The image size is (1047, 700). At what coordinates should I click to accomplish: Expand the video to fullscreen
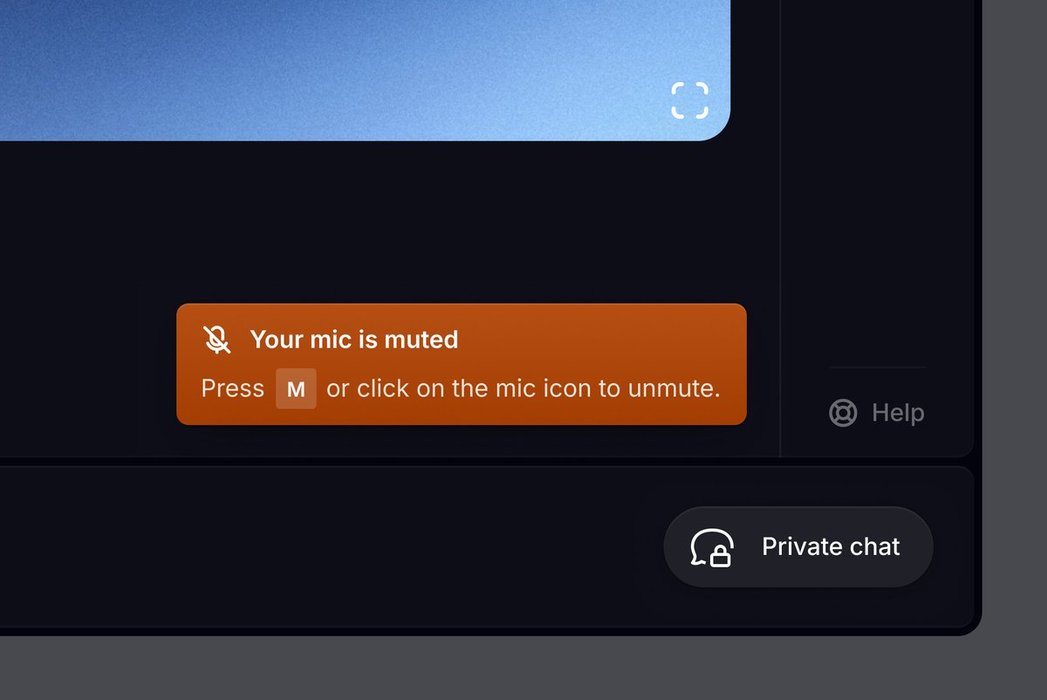point(690,100)
